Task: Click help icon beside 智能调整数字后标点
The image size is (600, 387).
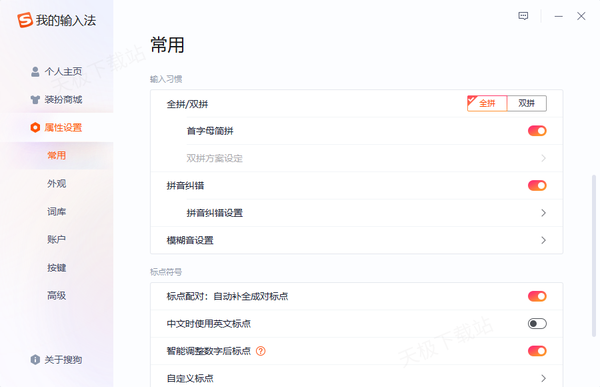Action: (x=261, y=351)
